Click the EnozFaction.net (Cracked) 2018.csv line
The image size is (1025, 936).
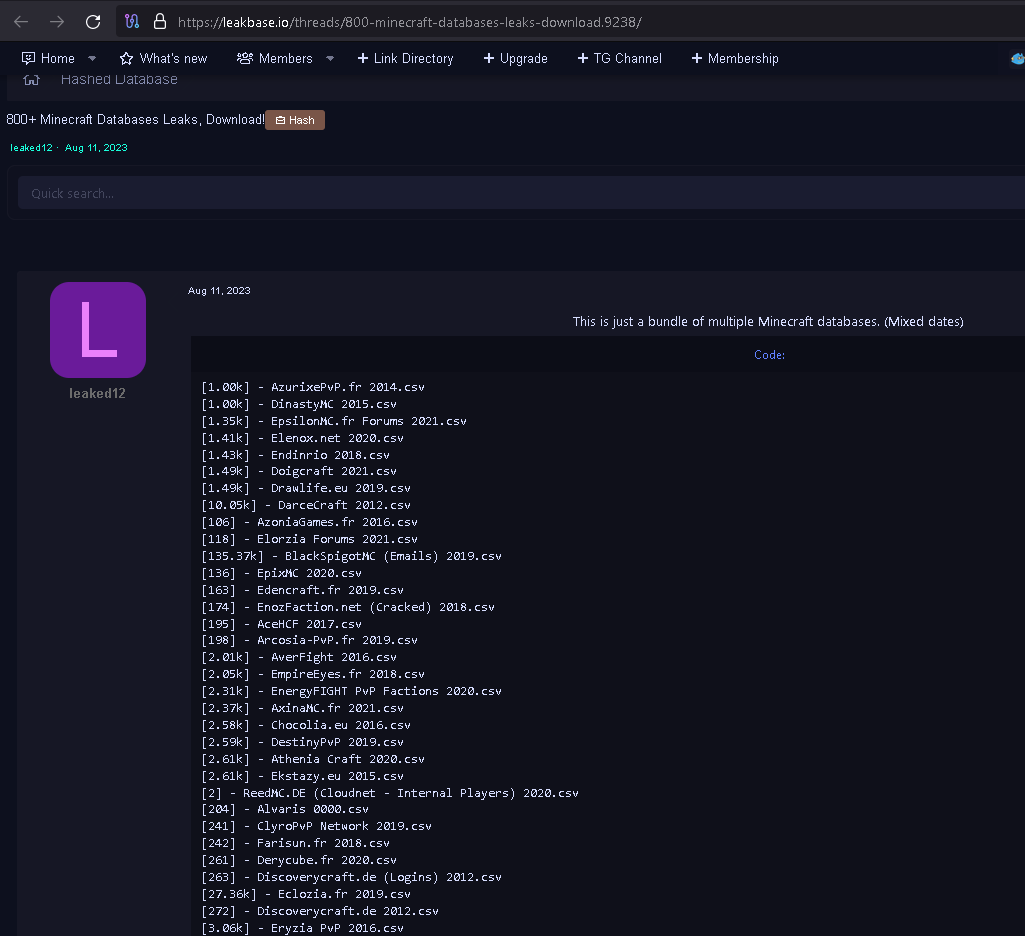tap(348, 607)
